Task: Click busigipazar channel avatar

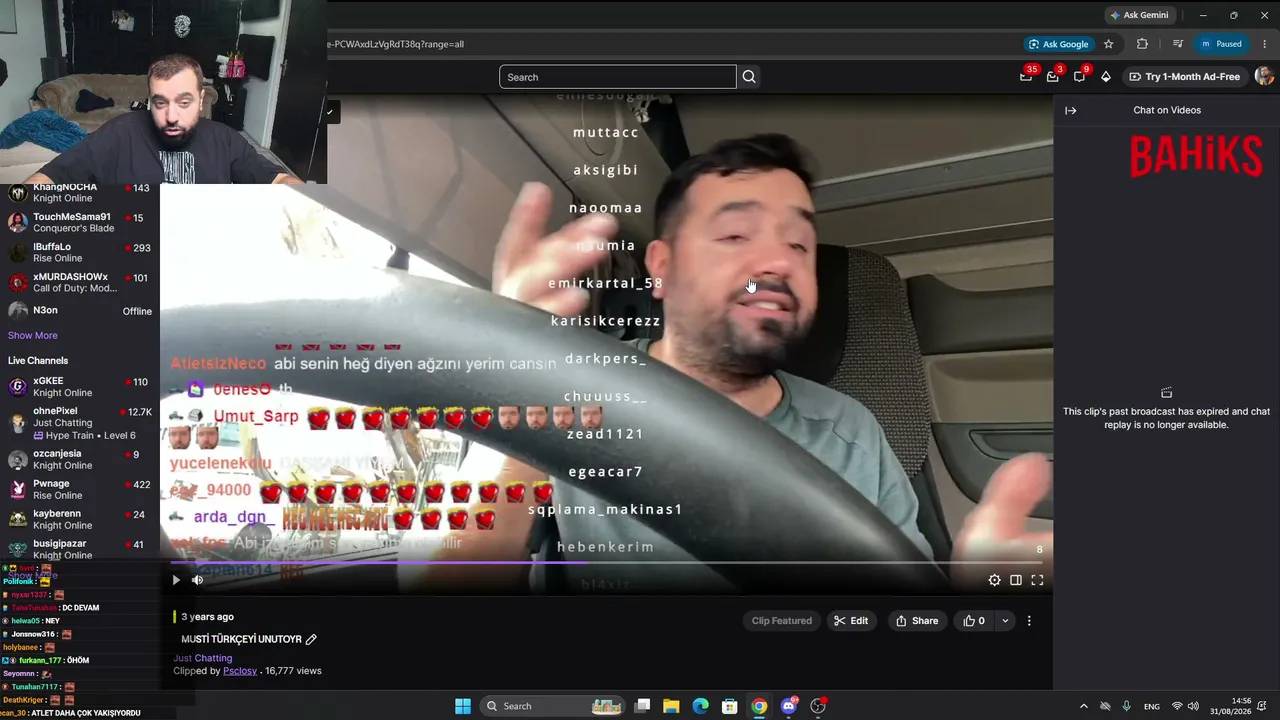Action: 18,549
